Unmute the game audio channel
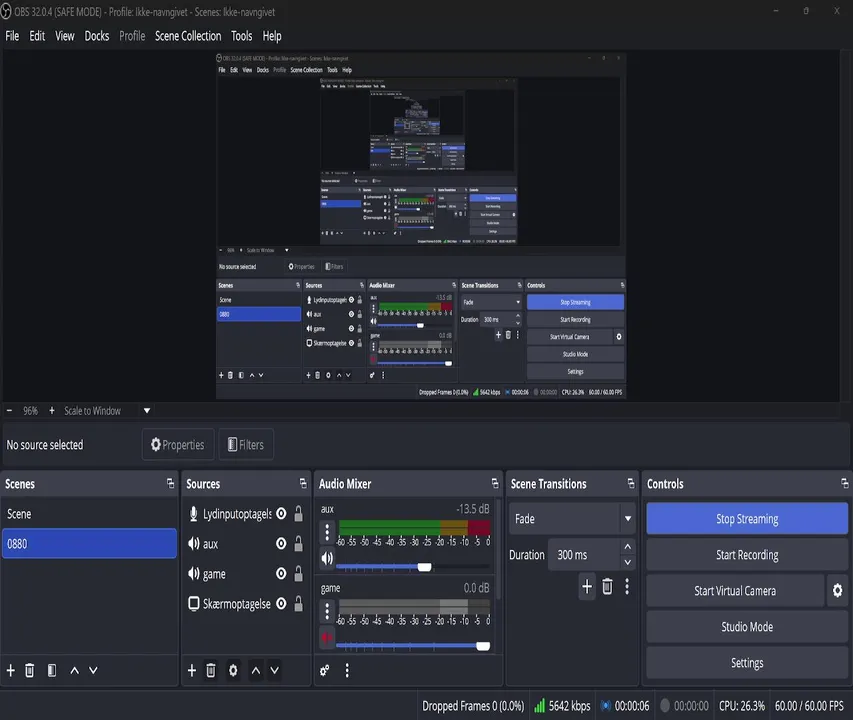This screenshot has width=853, height=720. [x=327, y=637]
